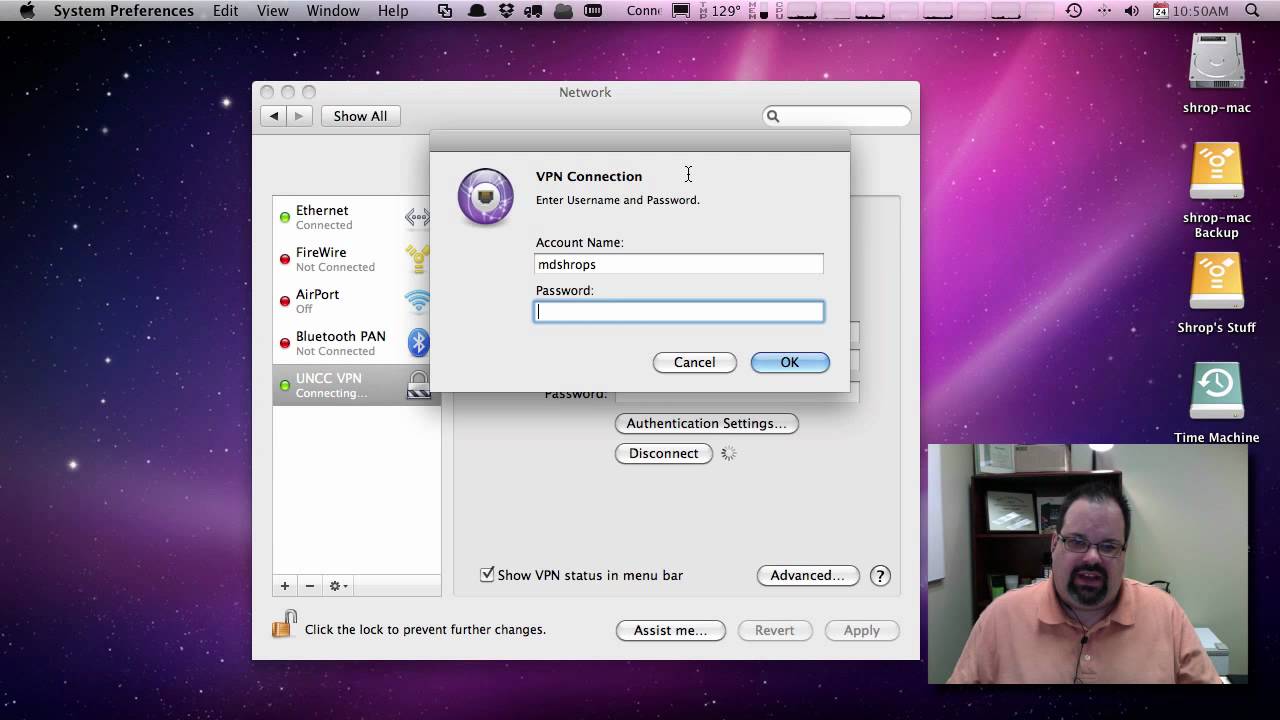Click Show All preferences button
1280x720 pixels.
point(360,116)
